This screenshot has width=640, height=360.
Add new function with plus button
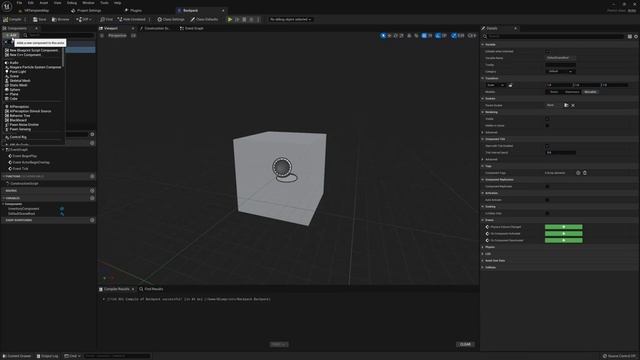coord(92,176)
